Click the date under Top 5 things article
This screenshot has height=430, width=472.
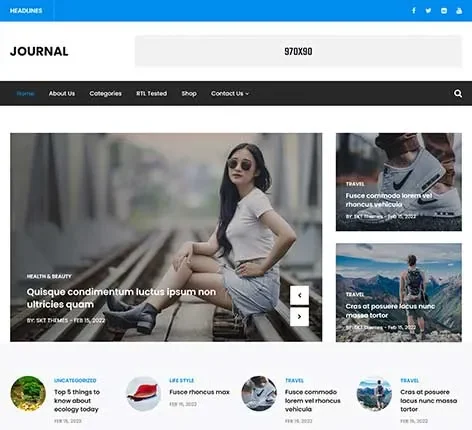(x=68, y=421)
